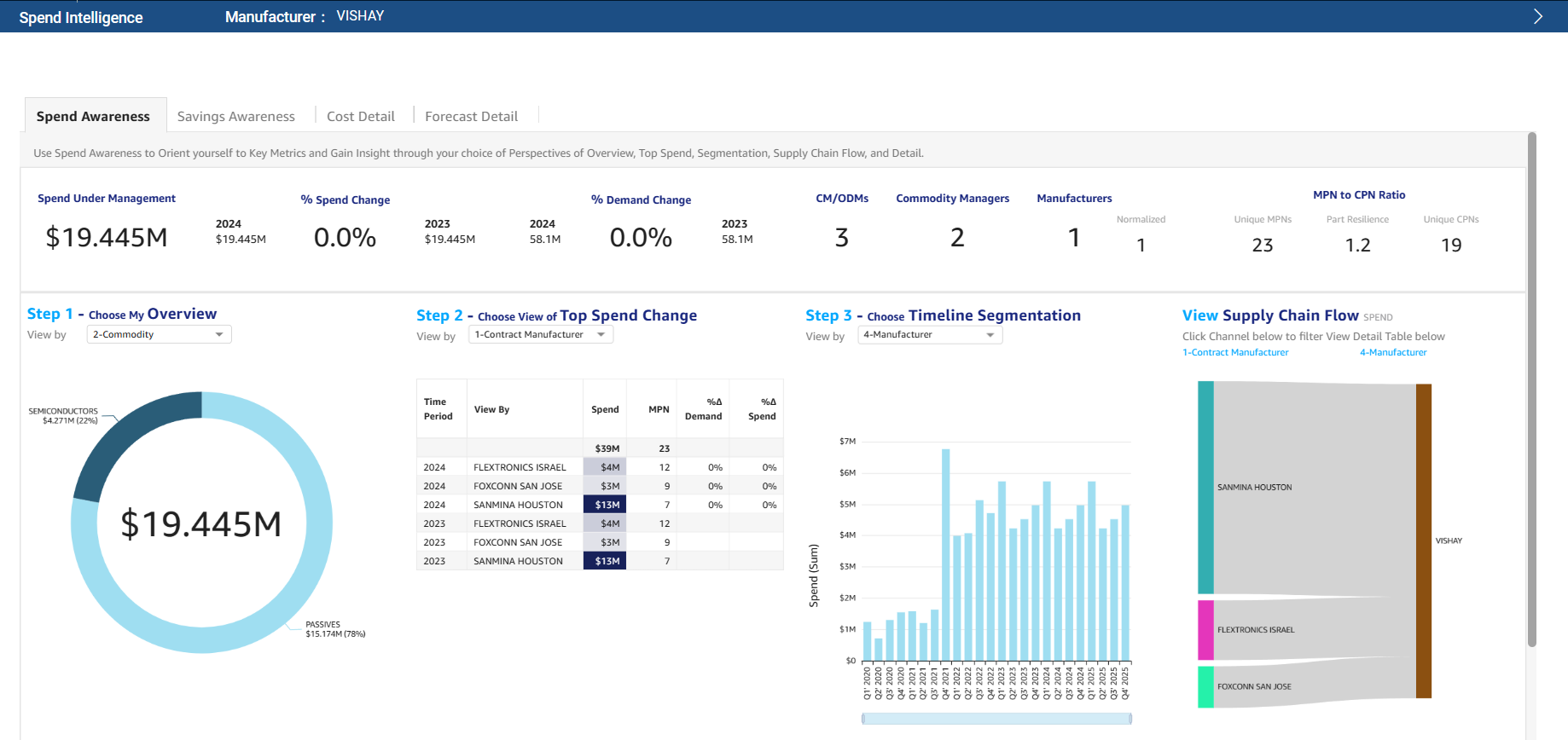Click the brown Vishay Sankey node

pyautogui.click(x=1423, y=541)
